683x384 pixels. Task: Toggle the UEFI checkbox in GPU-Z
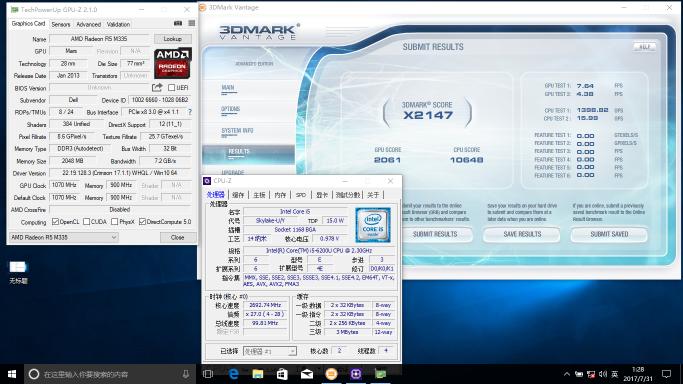point(172,88)
